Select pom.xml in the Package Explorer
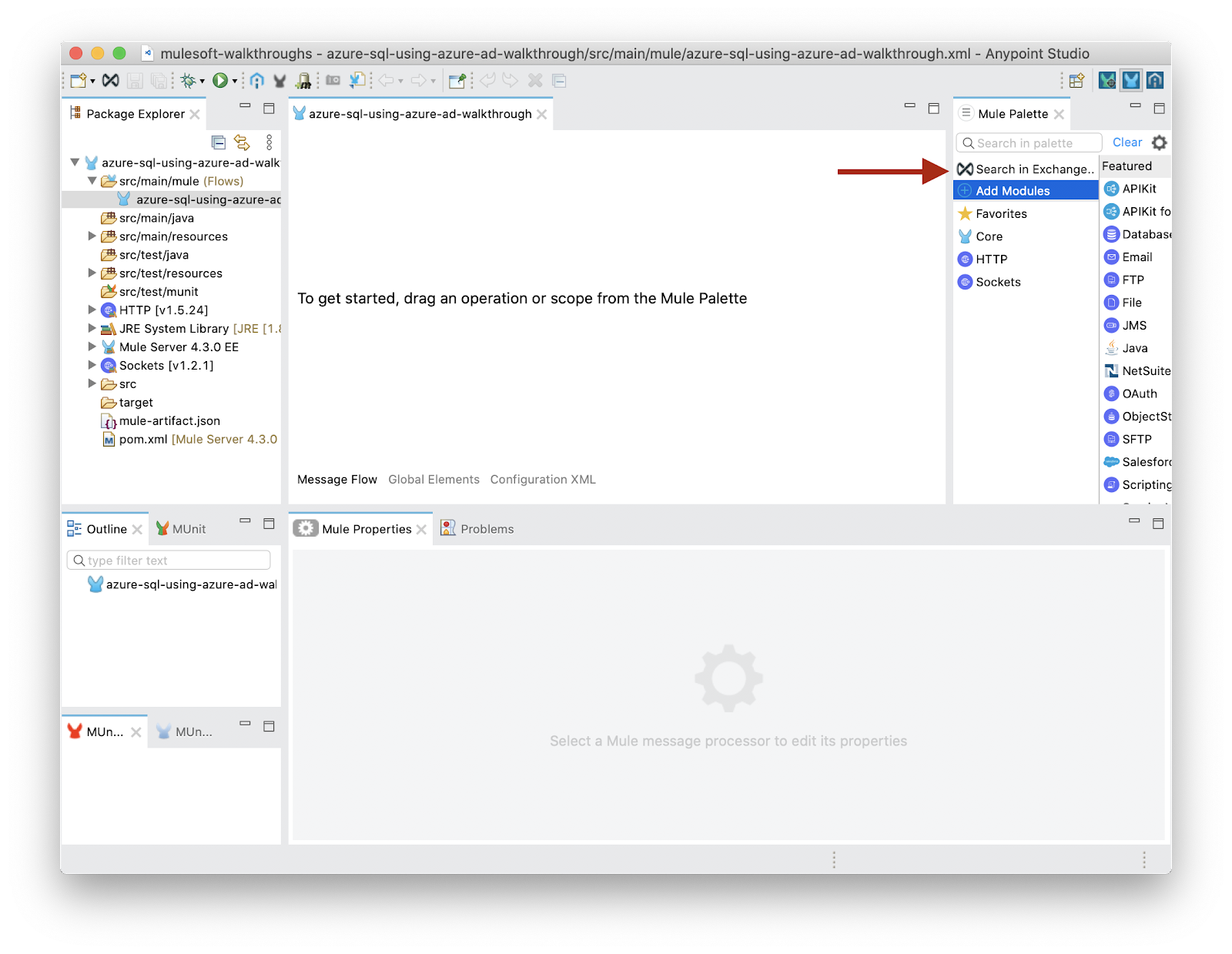This screenshot has width=1232, height=954. tap(143, 440)
